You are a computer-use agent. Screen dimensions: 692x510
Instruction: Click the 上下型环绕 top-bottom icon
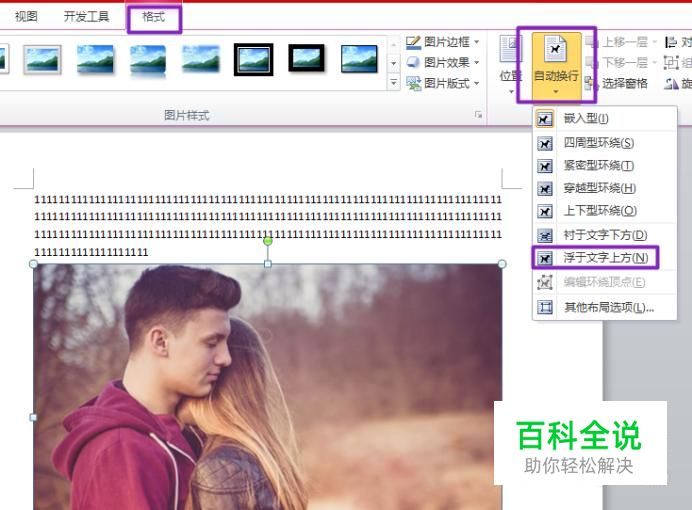pos(545,212)
